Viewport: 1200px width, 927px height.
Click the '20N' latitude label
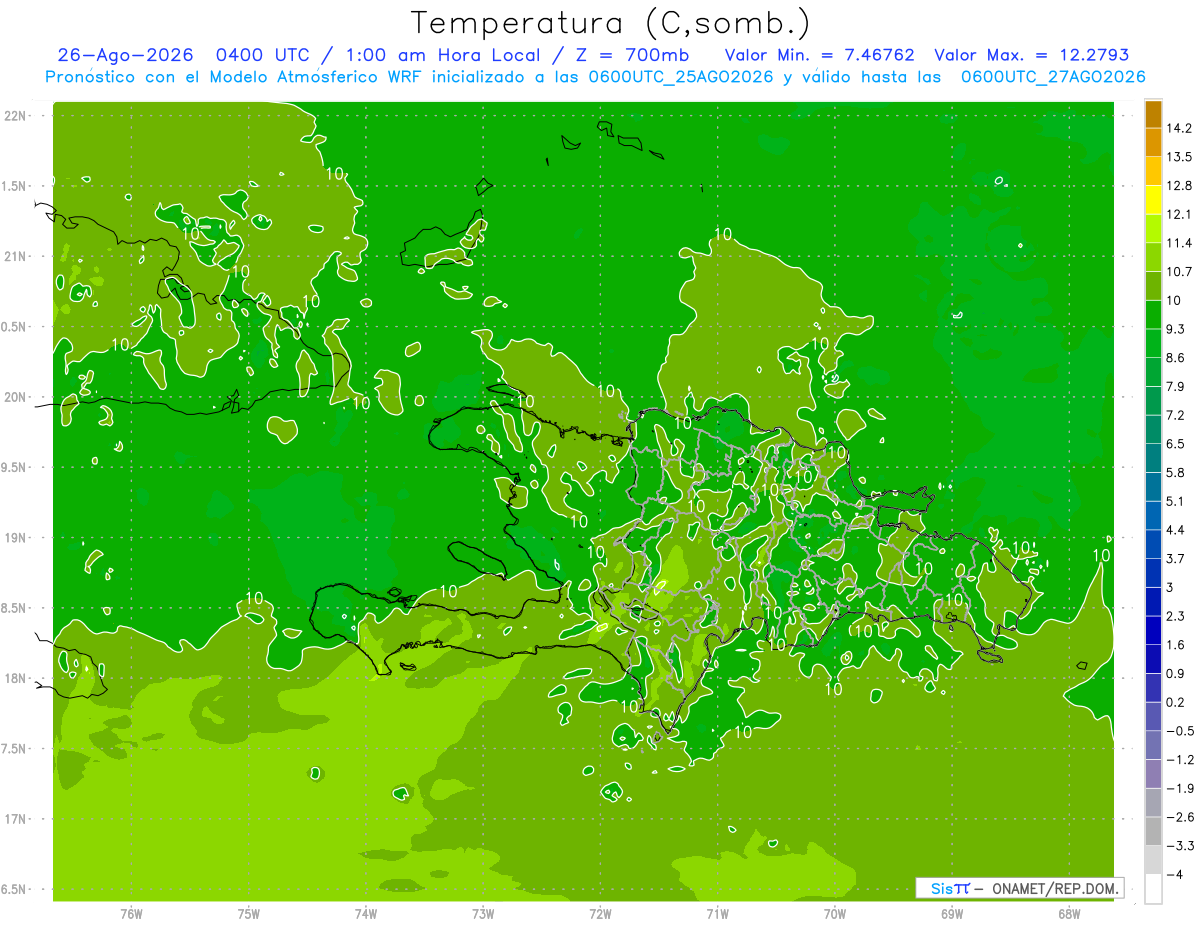click(14, 397)
